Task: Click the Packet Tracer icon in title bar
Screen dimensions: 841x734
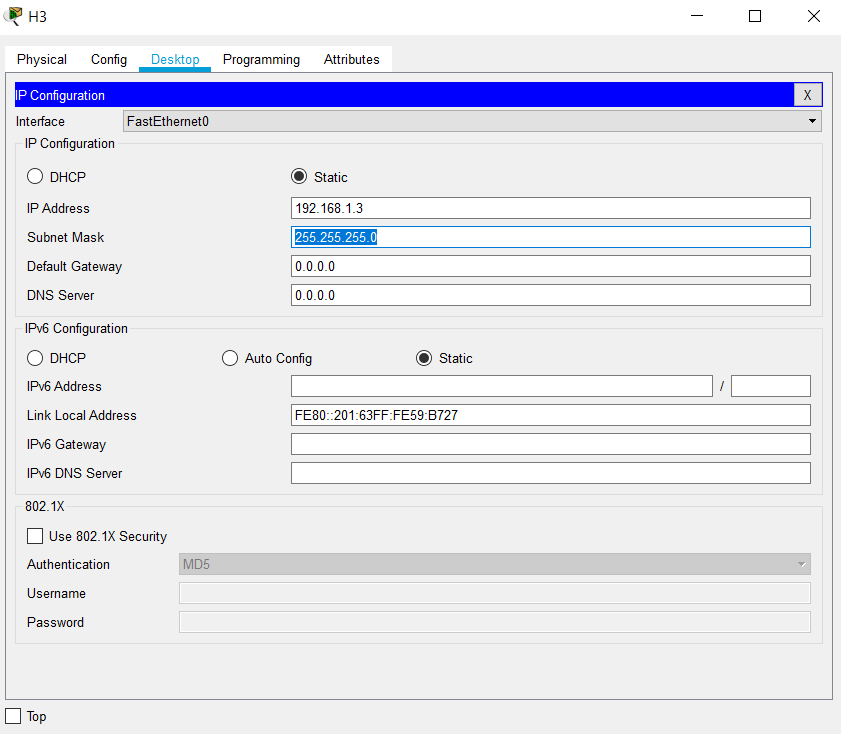Action: 14,16
